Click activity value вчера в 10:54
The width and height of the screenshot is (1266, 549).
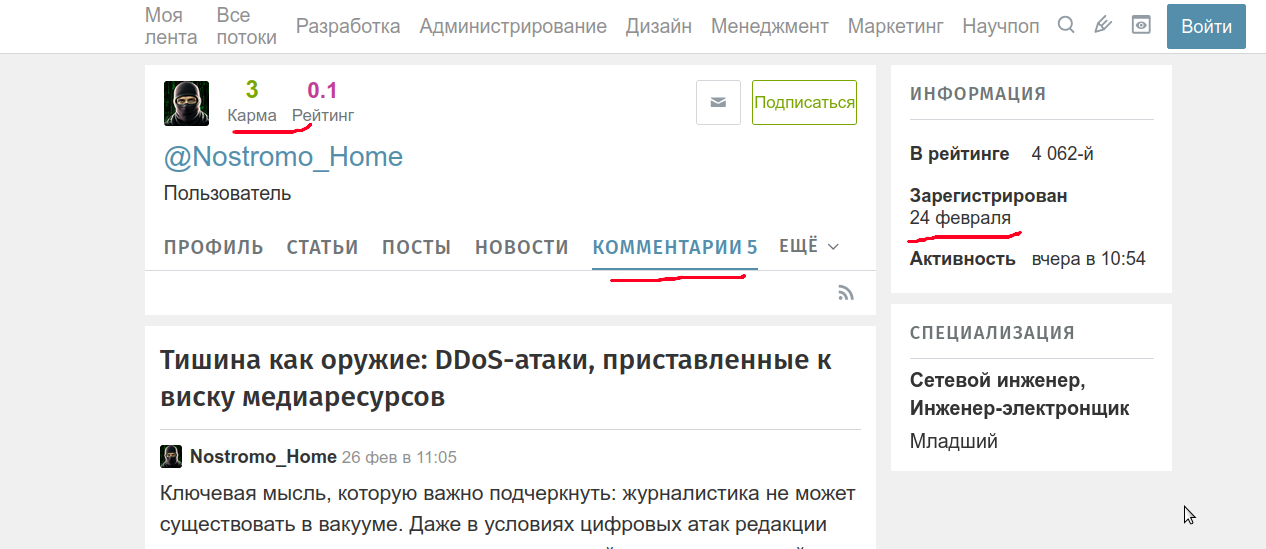pos(1089,259)
